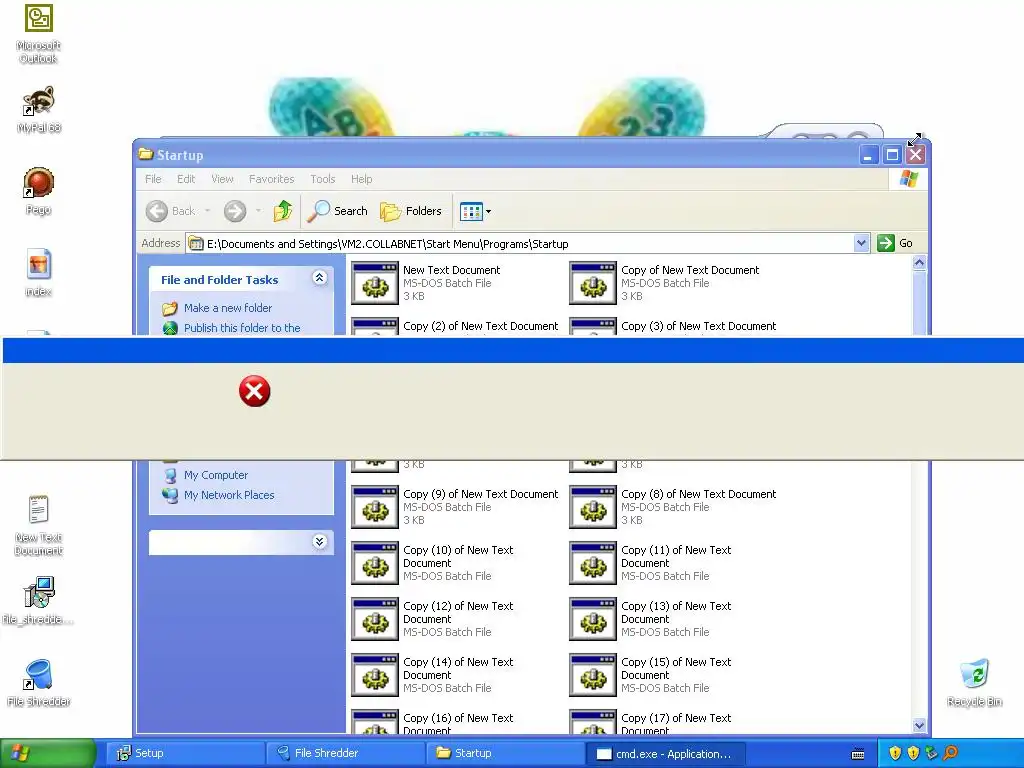Click the on-screen keyboard tray icon

[858, 754]
